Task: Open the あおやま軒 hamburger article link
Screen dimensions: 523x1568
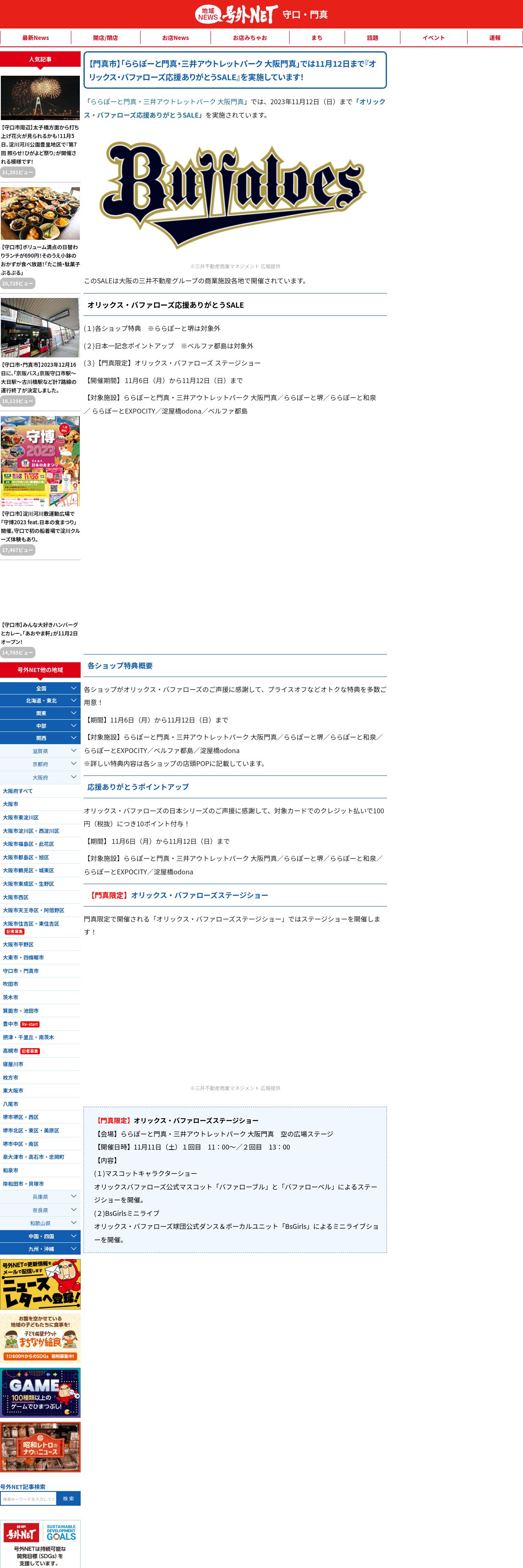Action: (x=40, y=633)
